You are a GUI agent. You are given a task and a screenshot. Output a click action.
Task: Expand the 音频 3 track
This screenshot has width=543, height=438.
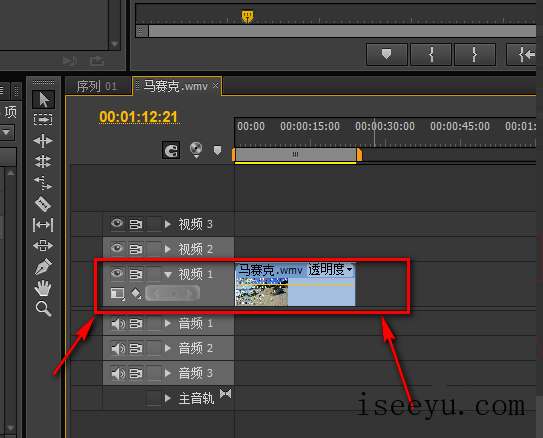pyautogui.click(x=168, y=373)
